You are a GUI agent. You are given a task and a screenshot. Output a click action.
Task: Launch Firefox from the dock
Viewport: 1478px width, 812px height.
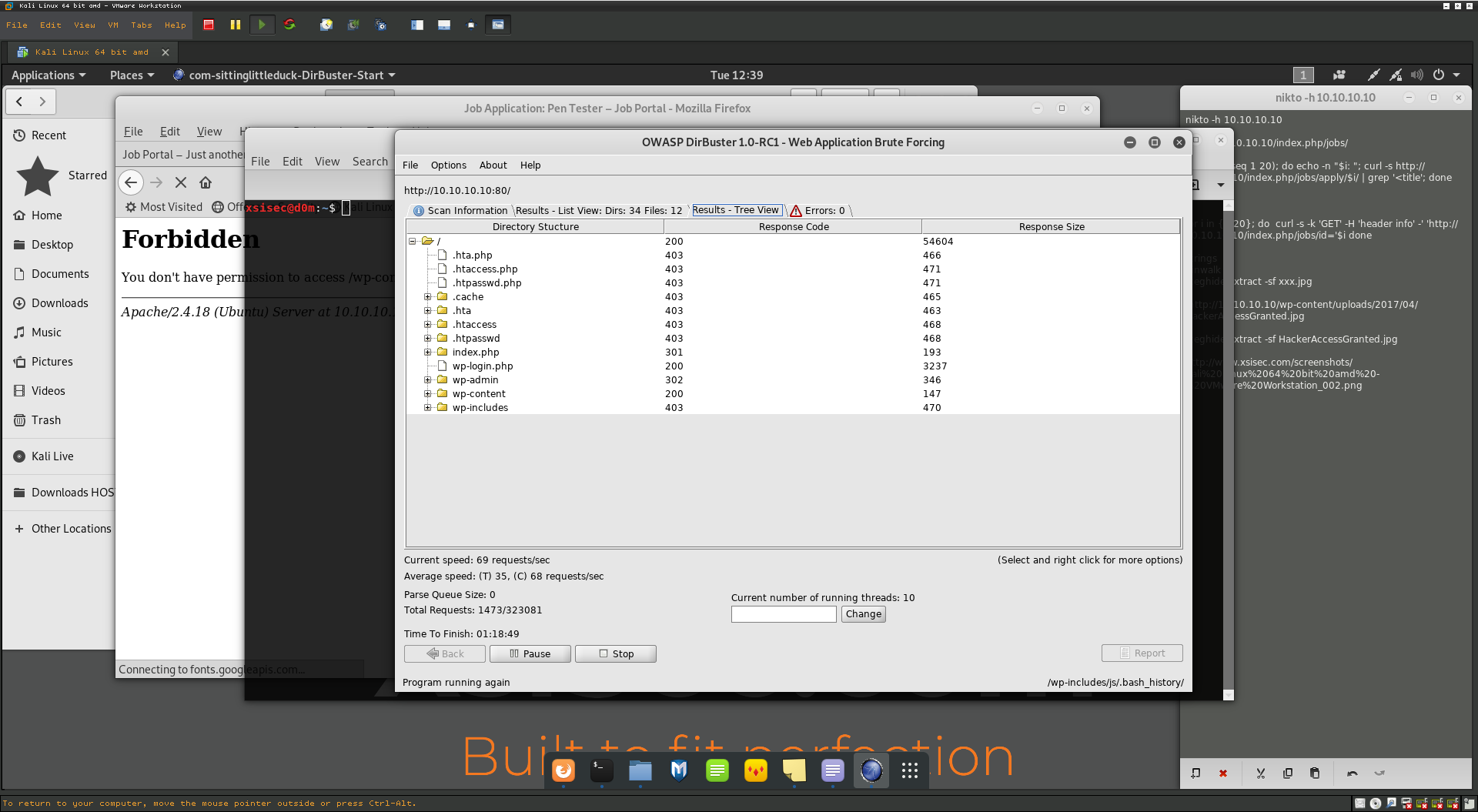click(563, 770)
